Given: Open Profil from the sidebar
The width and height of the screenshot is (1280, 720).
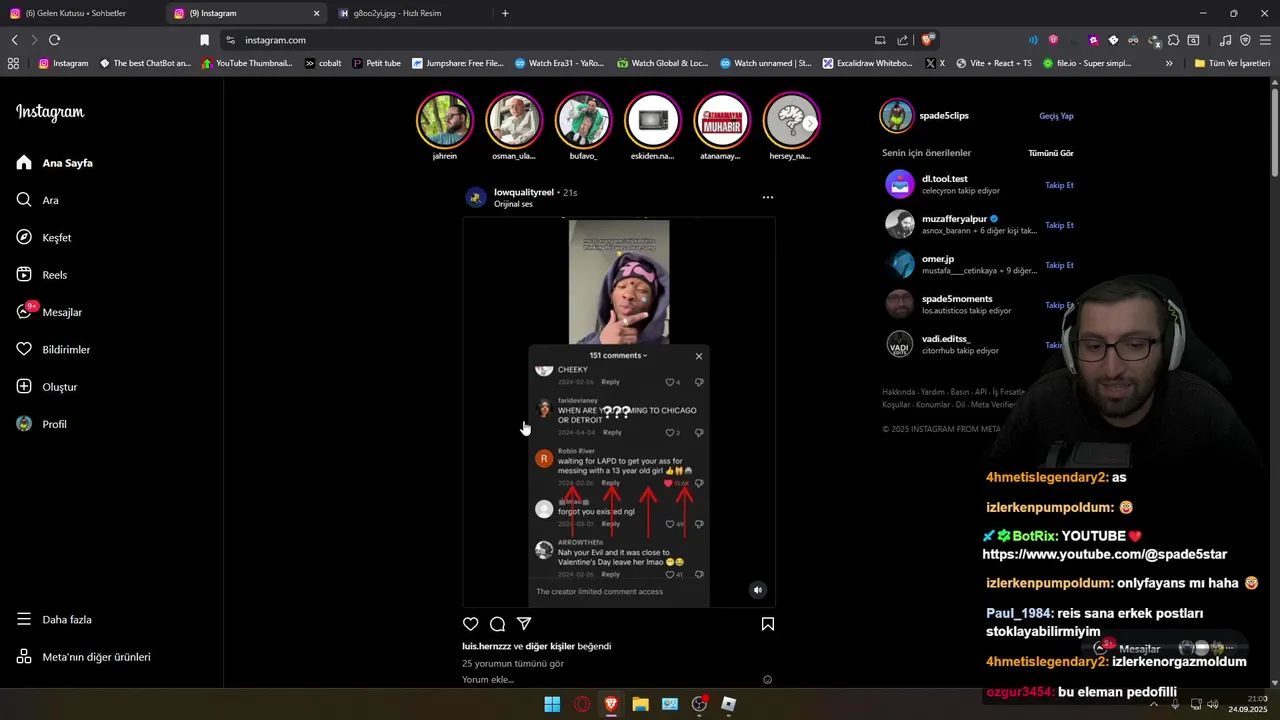Looking at the screenshot, I should click(41, 424).
